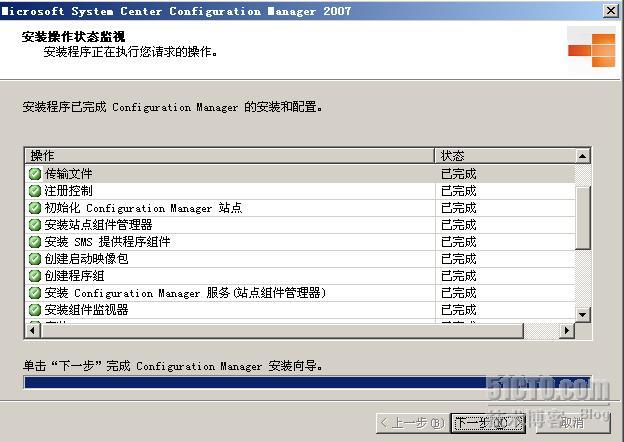The image size is (624, 442).
Task: Click the 下一步 (Next) button
Action: 489,423
